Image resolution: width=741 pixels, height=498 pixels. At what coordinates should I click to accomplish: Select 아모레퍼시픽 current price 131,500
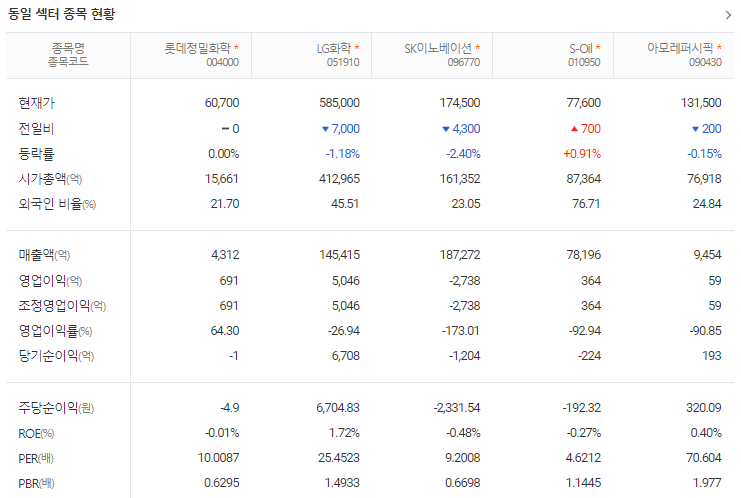click(701, 103)
